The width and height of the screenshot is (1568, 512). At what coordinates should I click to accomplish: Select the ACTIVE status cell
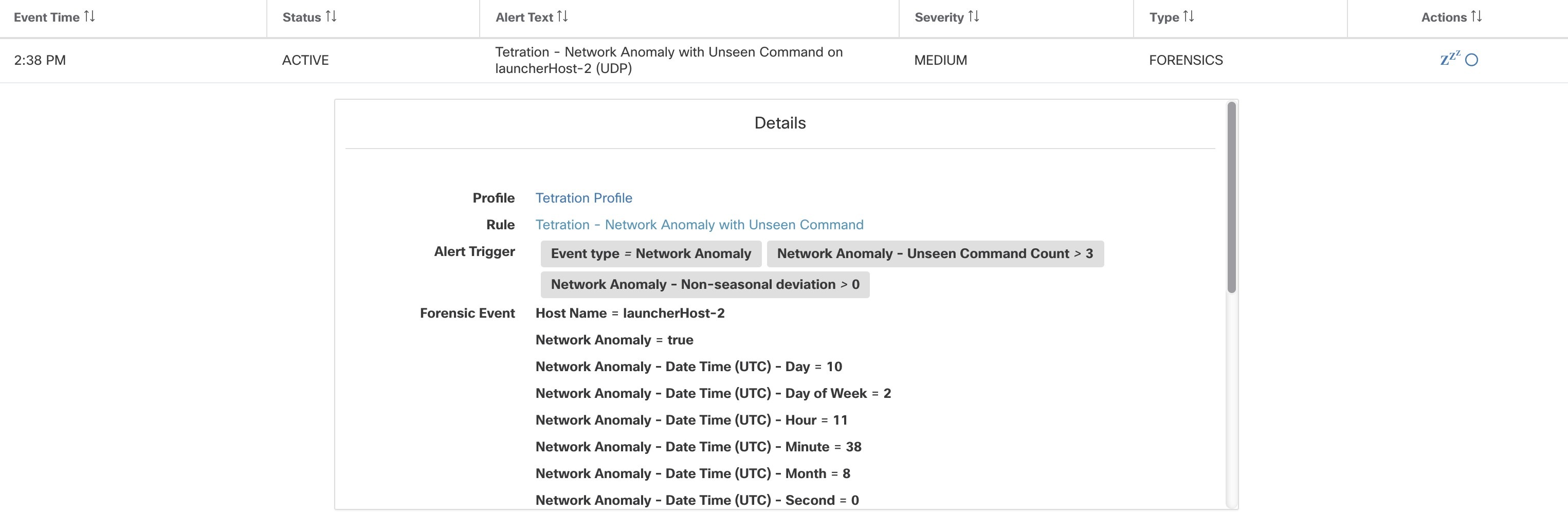pyautogui.click(x=304, y=60)
